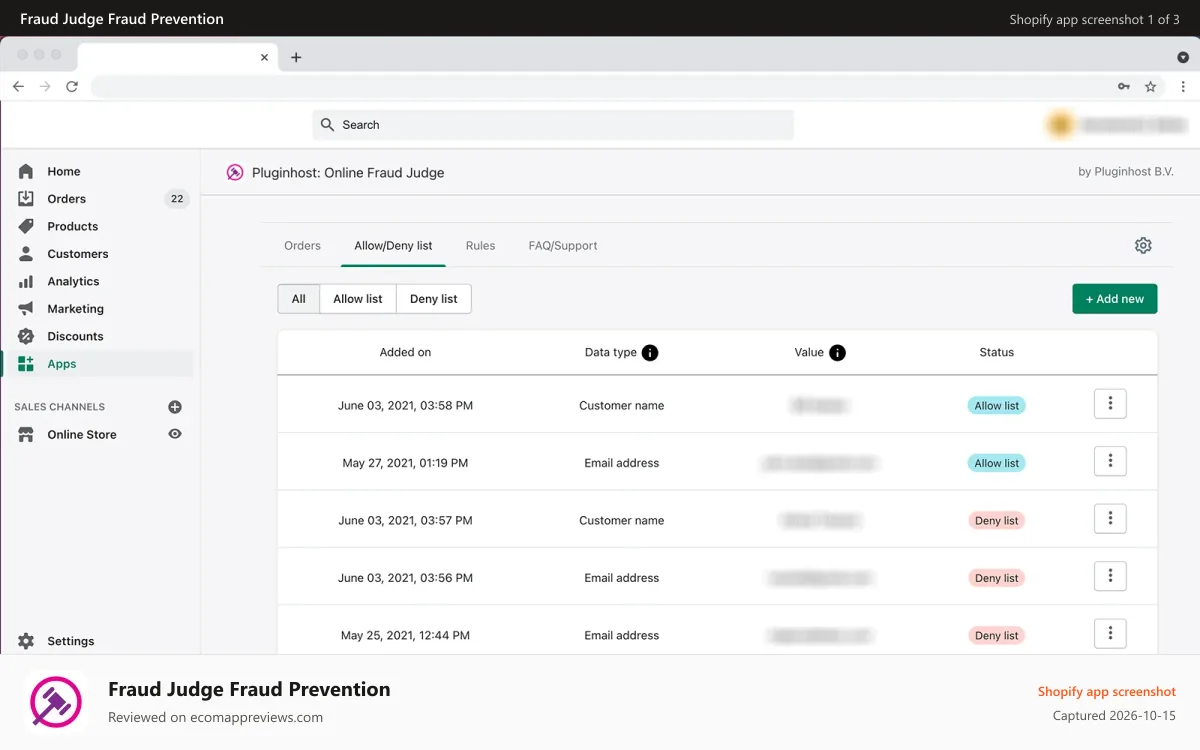Click the Customers person icon
Viewport: 1200px width, 750px height.
[x=26, y=254]
